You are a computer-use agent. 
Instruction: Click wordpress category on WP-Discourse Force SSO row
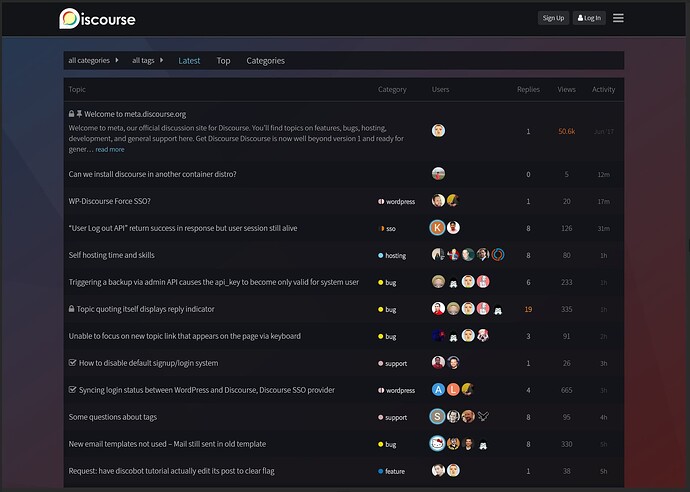[396, 202]
